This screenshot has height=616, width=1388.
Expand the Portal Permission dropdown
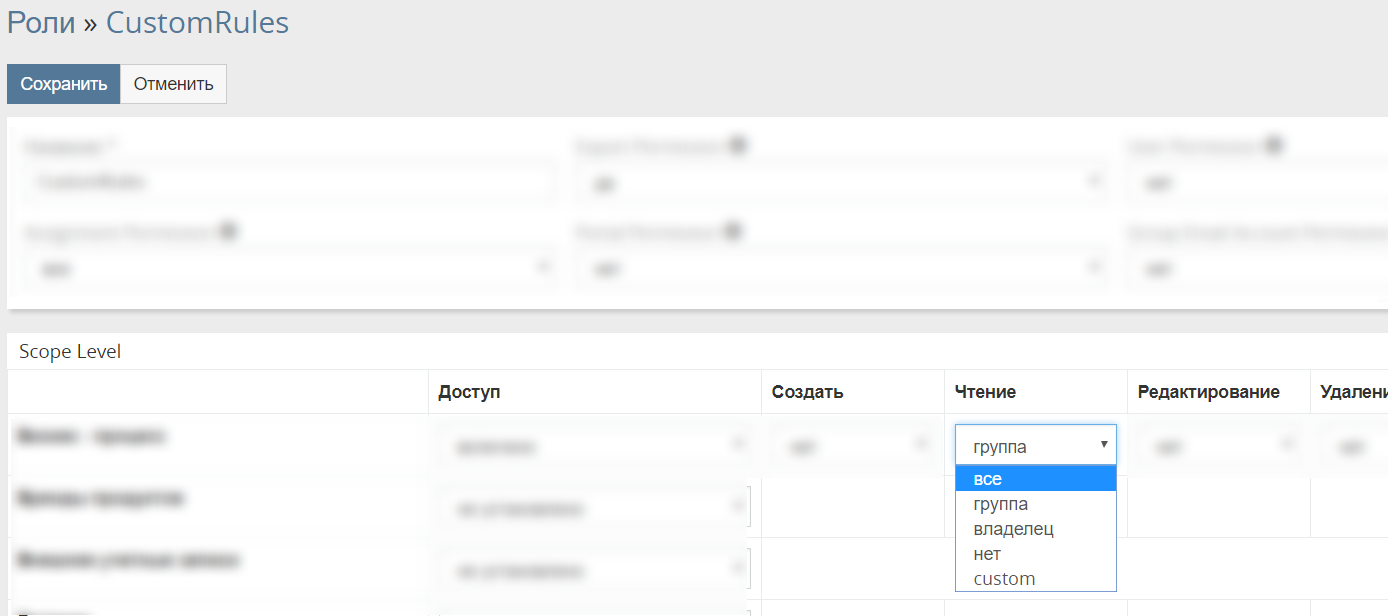(840, 269)
